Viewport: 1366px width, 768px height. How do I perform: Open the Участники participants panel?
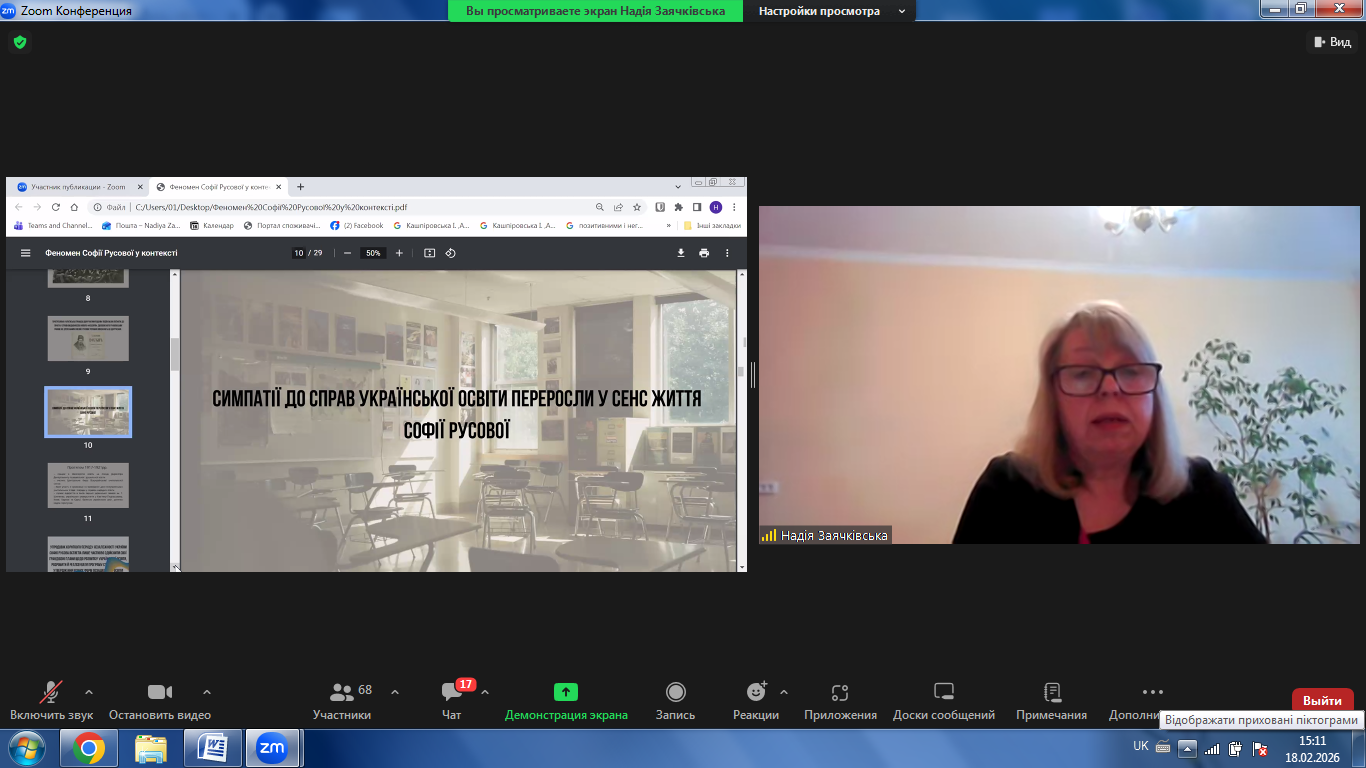point(342,700)
